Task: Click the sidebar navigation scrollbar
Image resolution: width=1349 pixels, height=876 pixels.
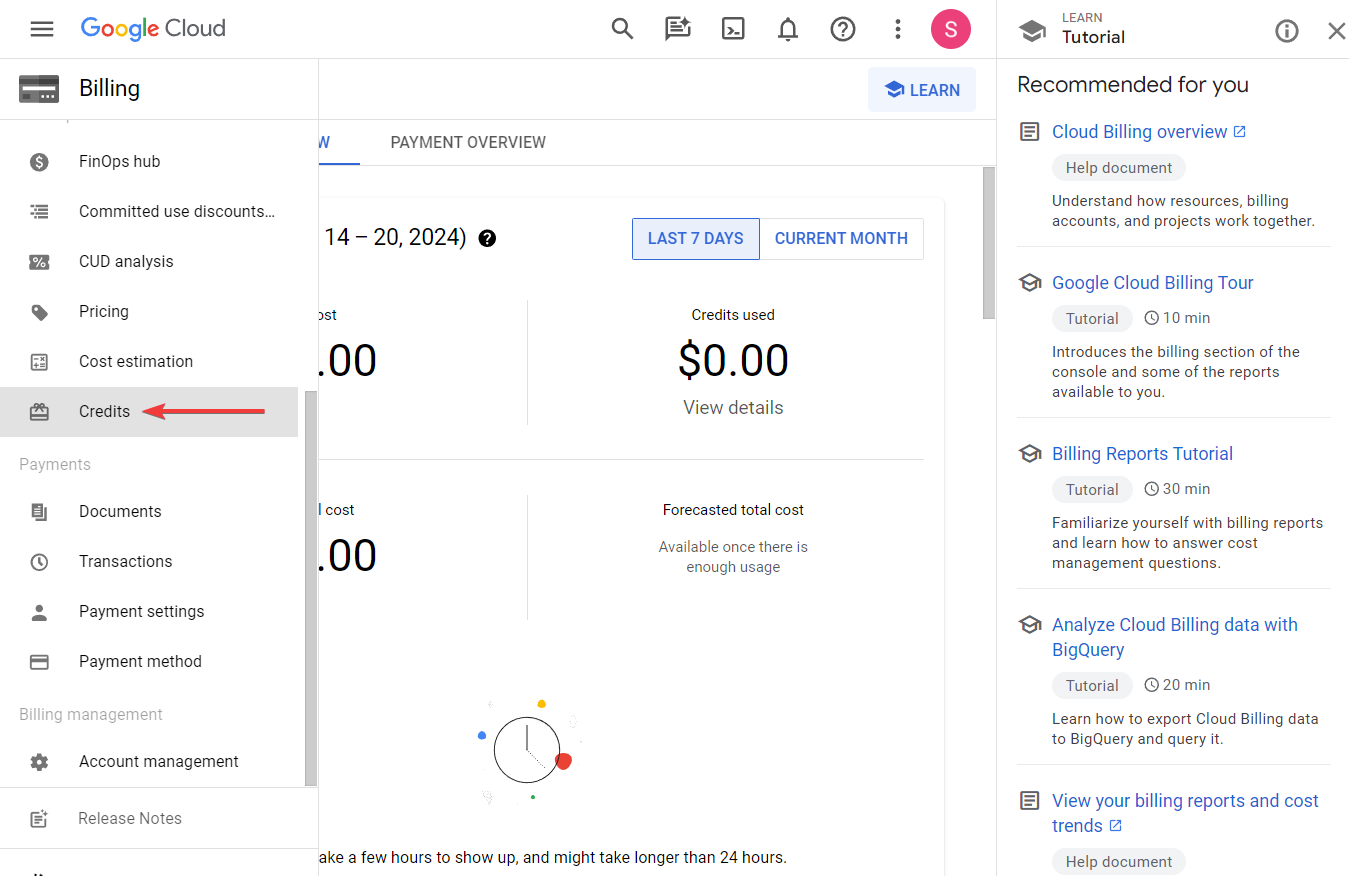Action: click(x=311, y=588)
